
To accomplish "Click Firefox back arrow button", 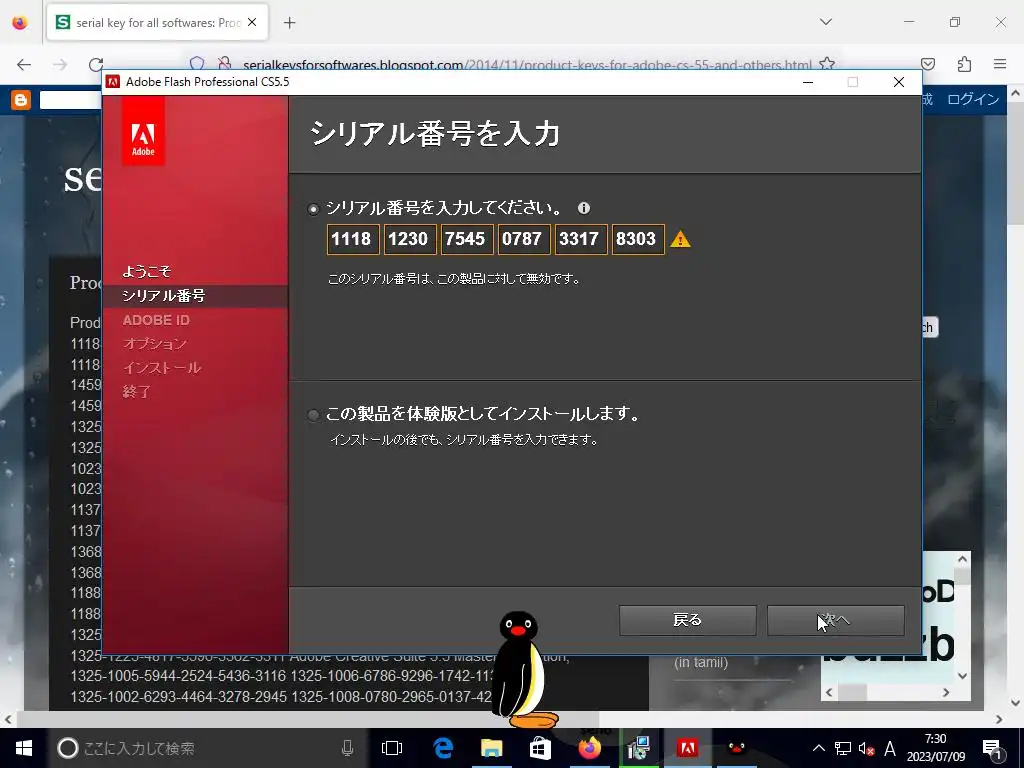I will (x=24, y=64).
